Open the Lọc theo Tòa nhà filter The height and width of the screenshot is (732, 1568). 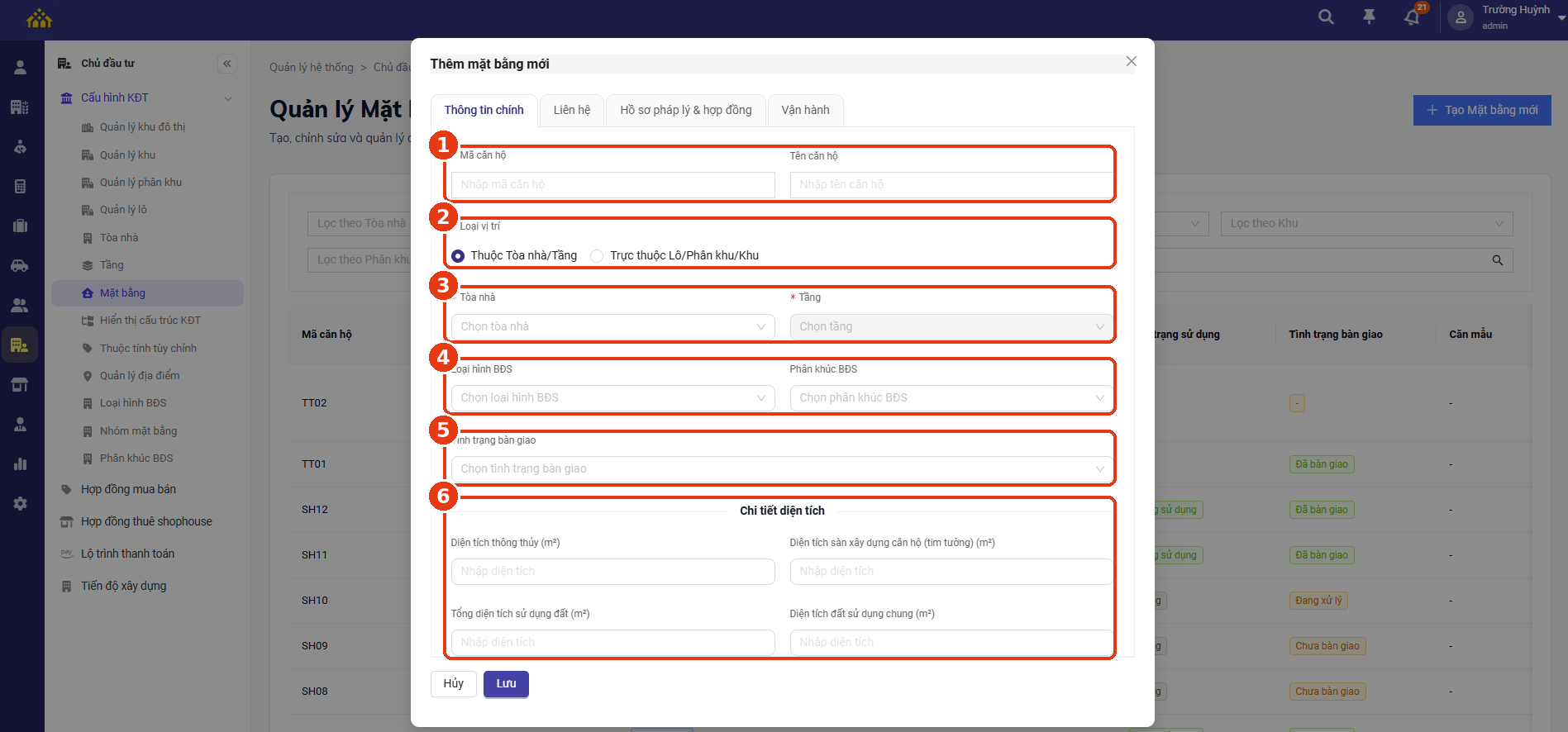coord(359,223)
